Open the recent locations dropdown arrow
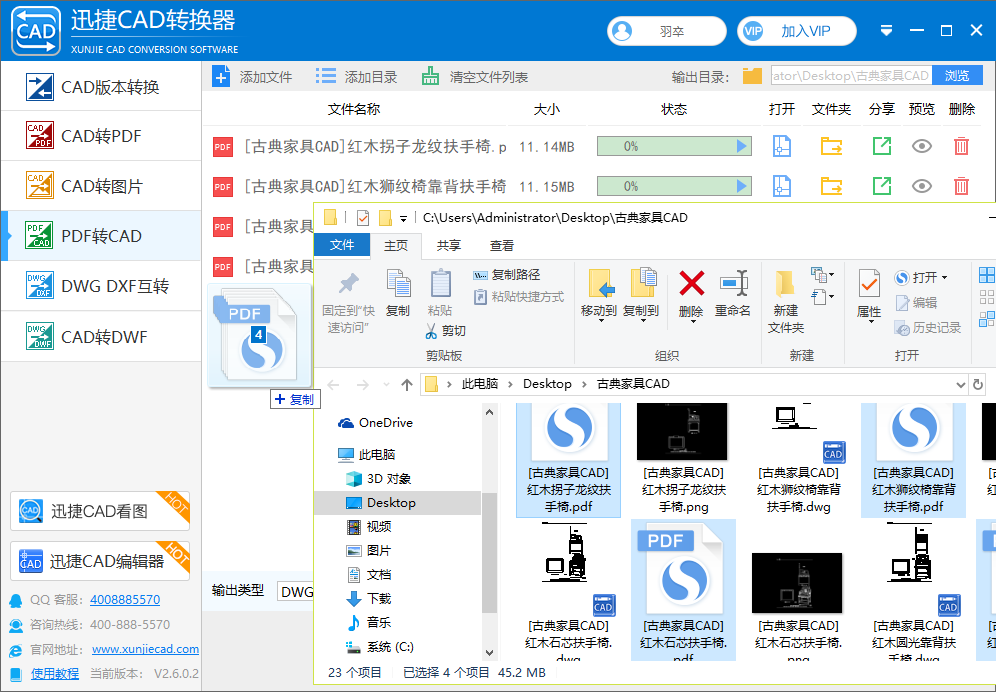 point(386,384)
